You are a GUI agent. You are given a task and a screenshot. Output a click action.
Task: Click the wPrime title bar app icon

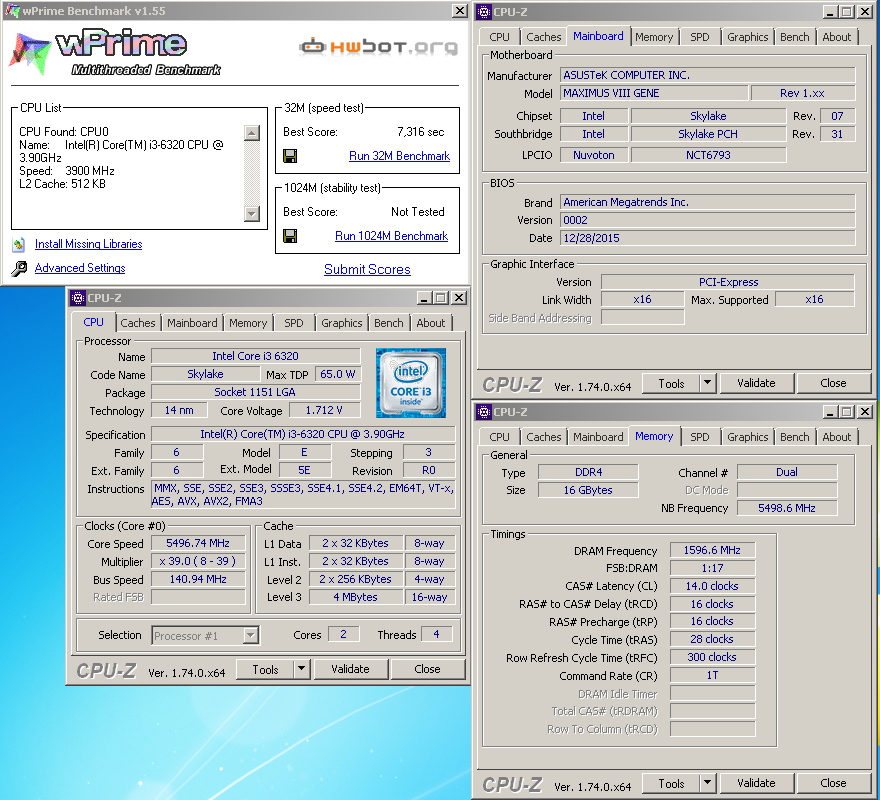[12, 11]
